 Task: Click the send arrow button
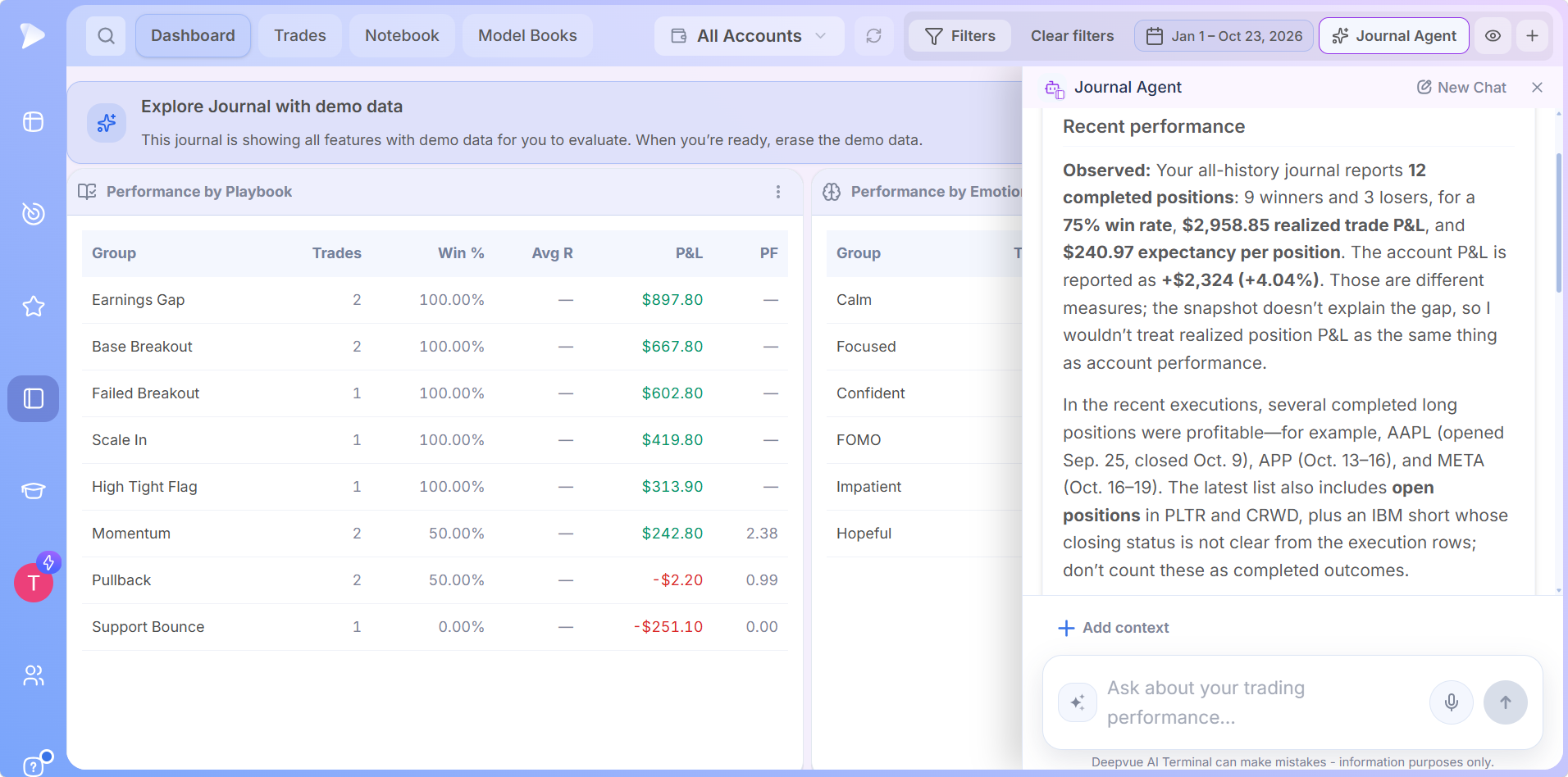pos(1505,702)
